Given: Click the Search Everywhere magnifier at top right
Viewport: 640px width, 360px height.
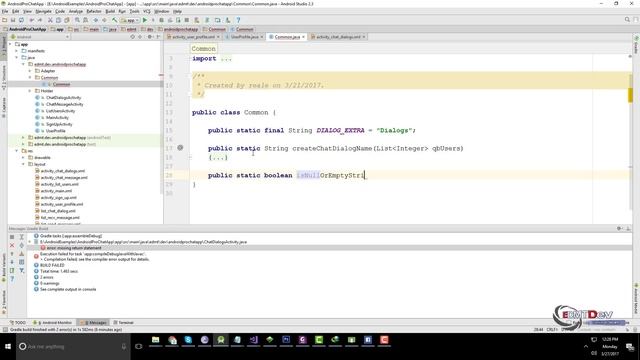Looking at the screenshot, I should pos(627,20).
